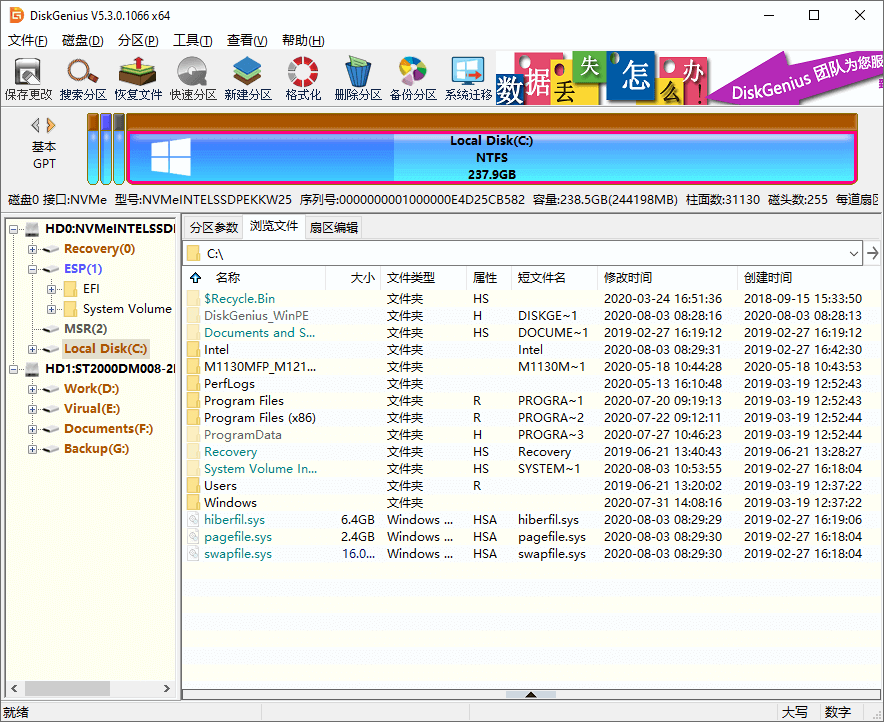Screen dimensions: 884x722
Task: Click the 大写 caps indicator in status bar
Action: [797, 711]
